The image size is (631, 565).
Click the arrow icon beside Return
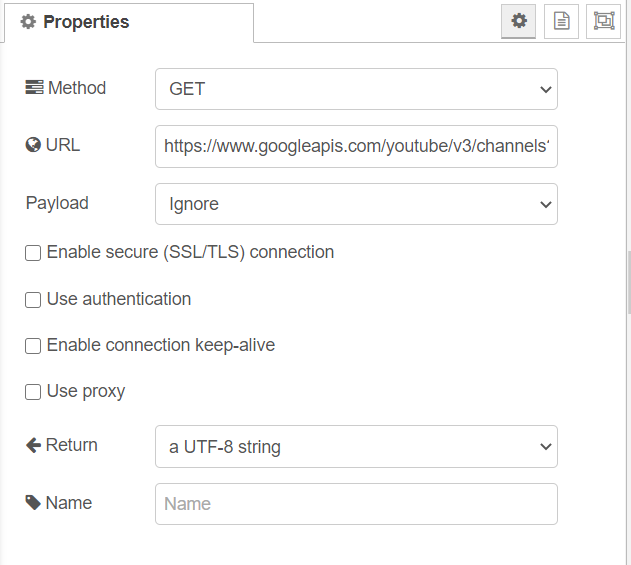[x=33, y=445]
